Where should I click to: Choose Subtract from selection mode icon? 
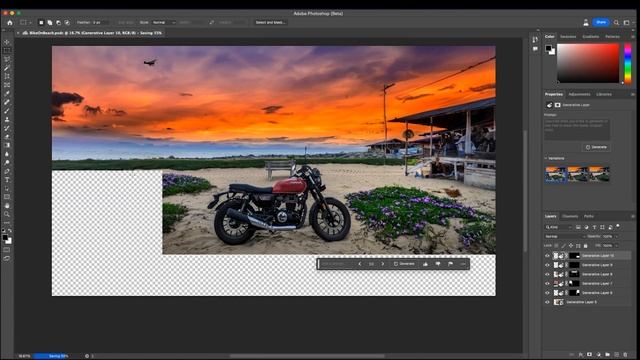pyautogui.click(x=58, y=22)
